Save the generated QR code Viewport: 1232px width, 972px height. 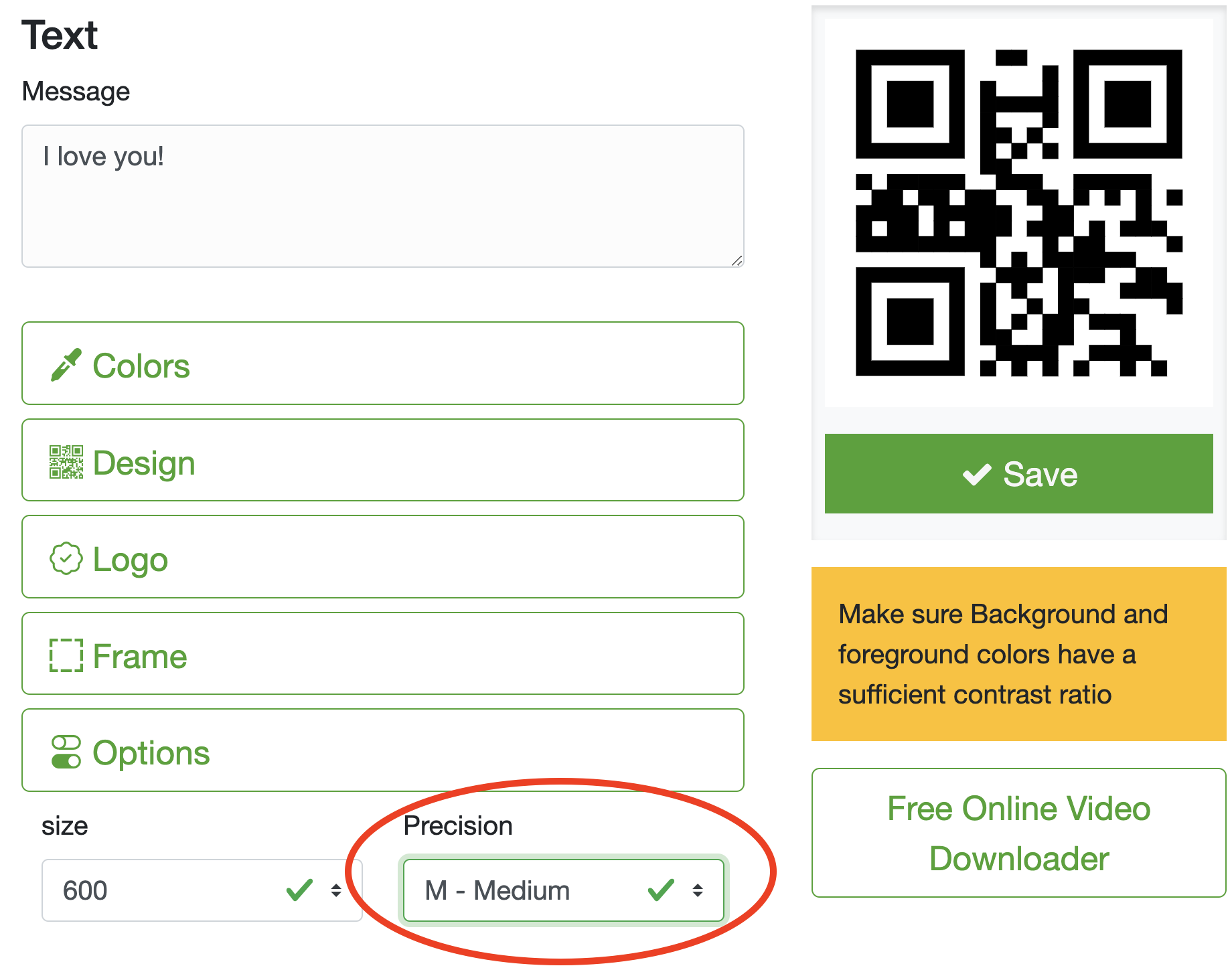pos(1019,474)
